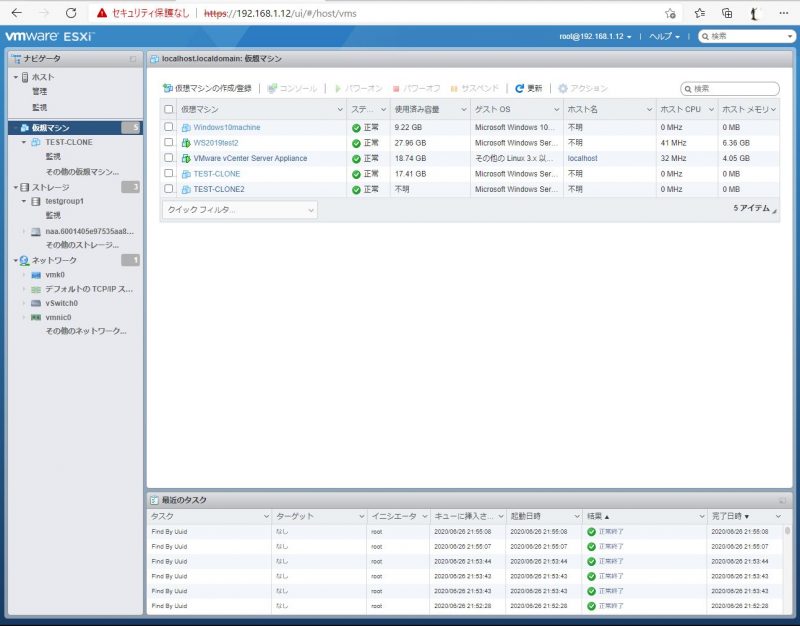Open the Windows10machine VM link

tap(227, 128)
